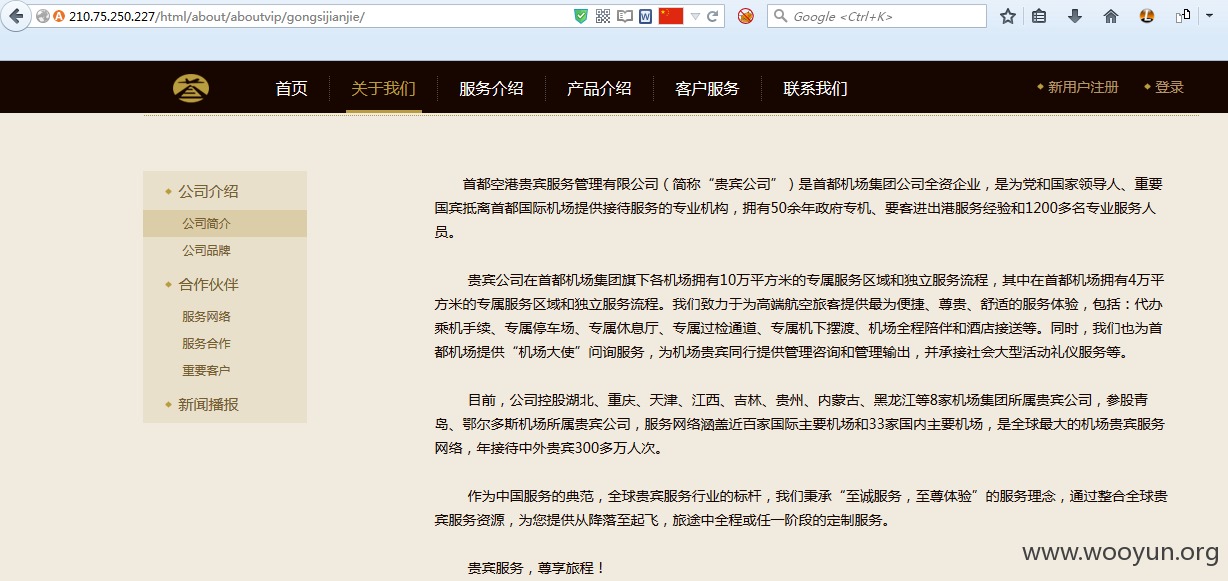Open 服务合作 in the sidebar
Screen dimensions: 1228x581
(206, 343)
